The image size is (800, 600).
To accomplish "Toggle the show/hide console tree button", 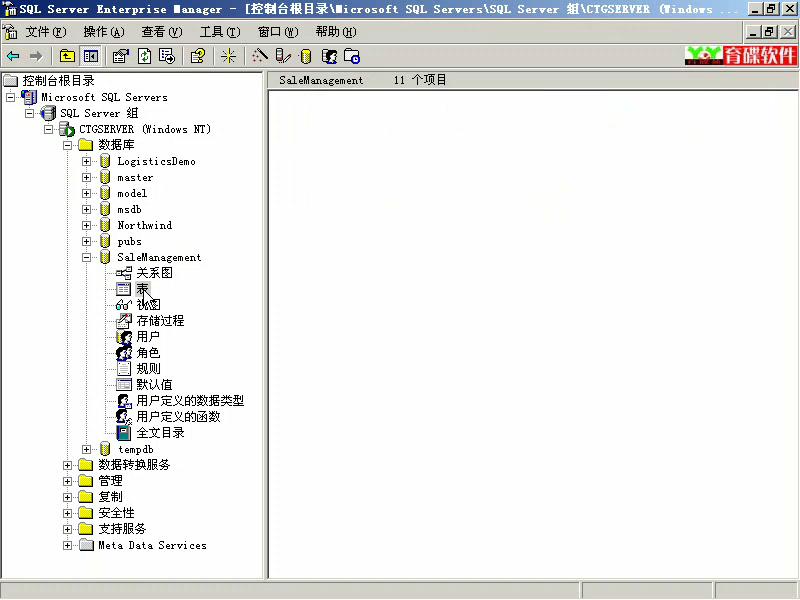I will [x=91, y=56].
